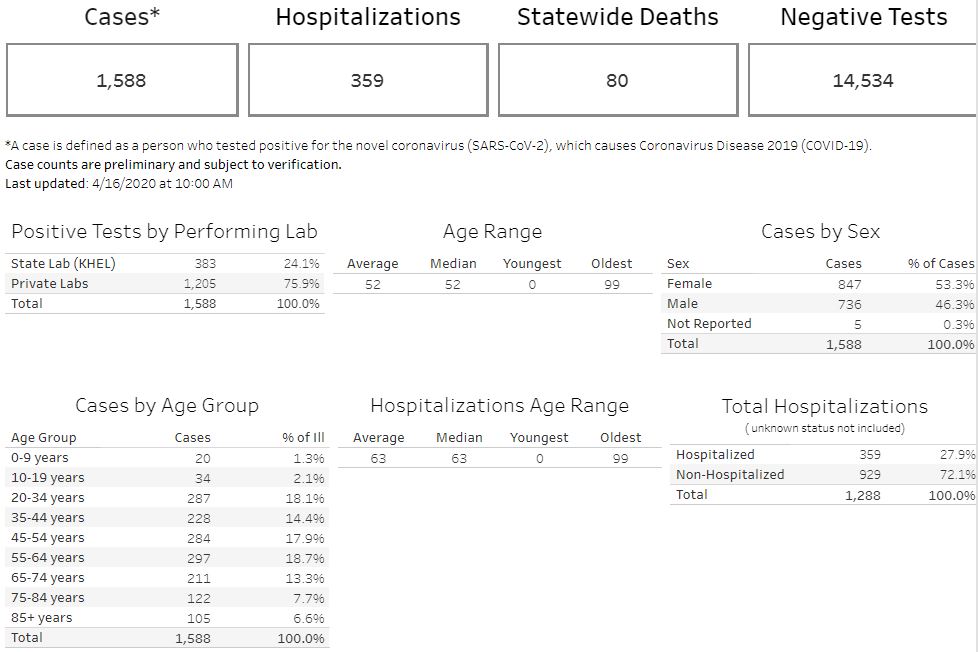Select the Non-Hospitalized row label
Image resolution: width=978 pixels, height=652 pixels.
point(730,475)
